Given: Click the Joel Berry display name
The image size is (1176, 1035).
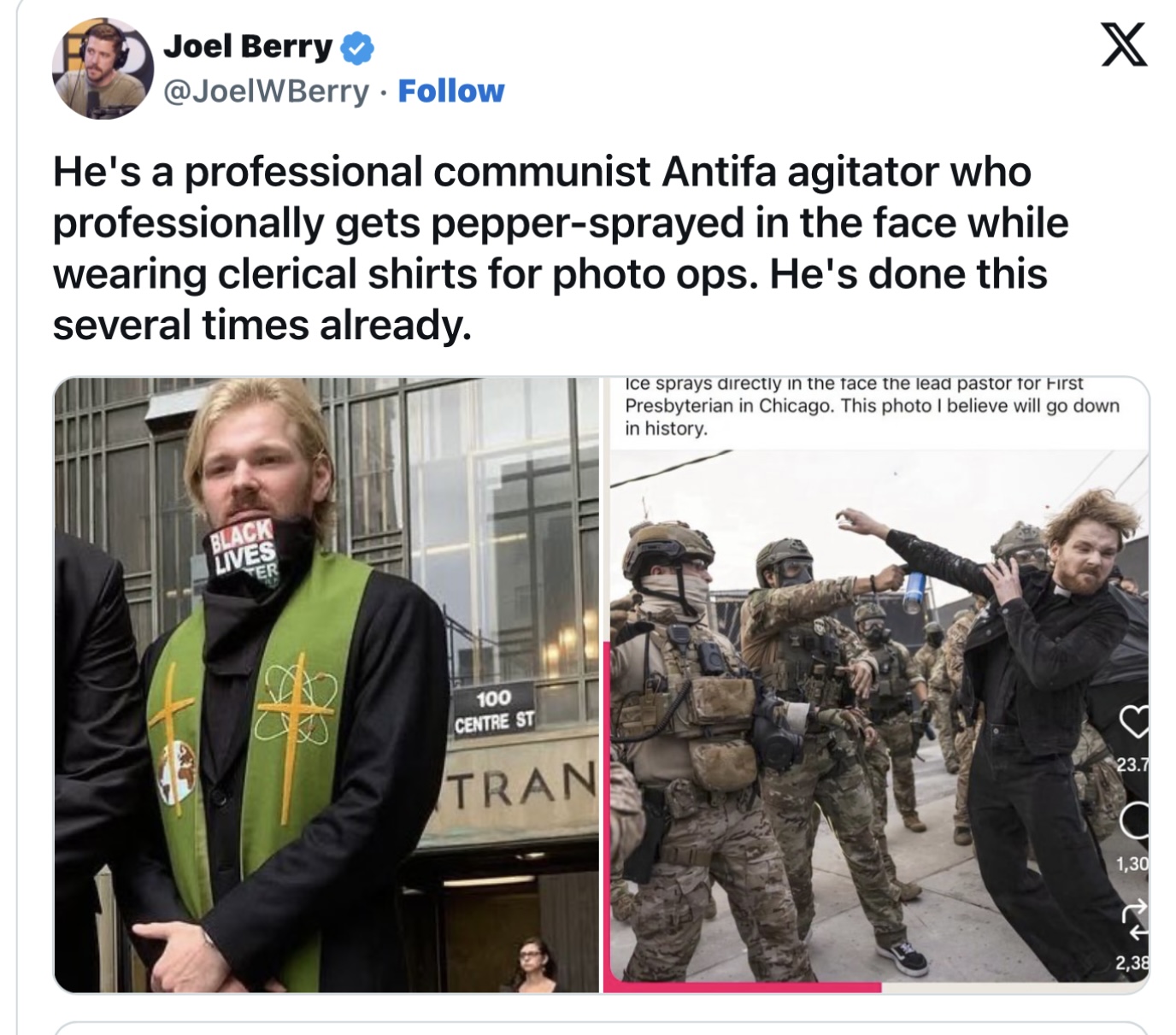Looking at the screenshot, I should click(x=247, y=47).
